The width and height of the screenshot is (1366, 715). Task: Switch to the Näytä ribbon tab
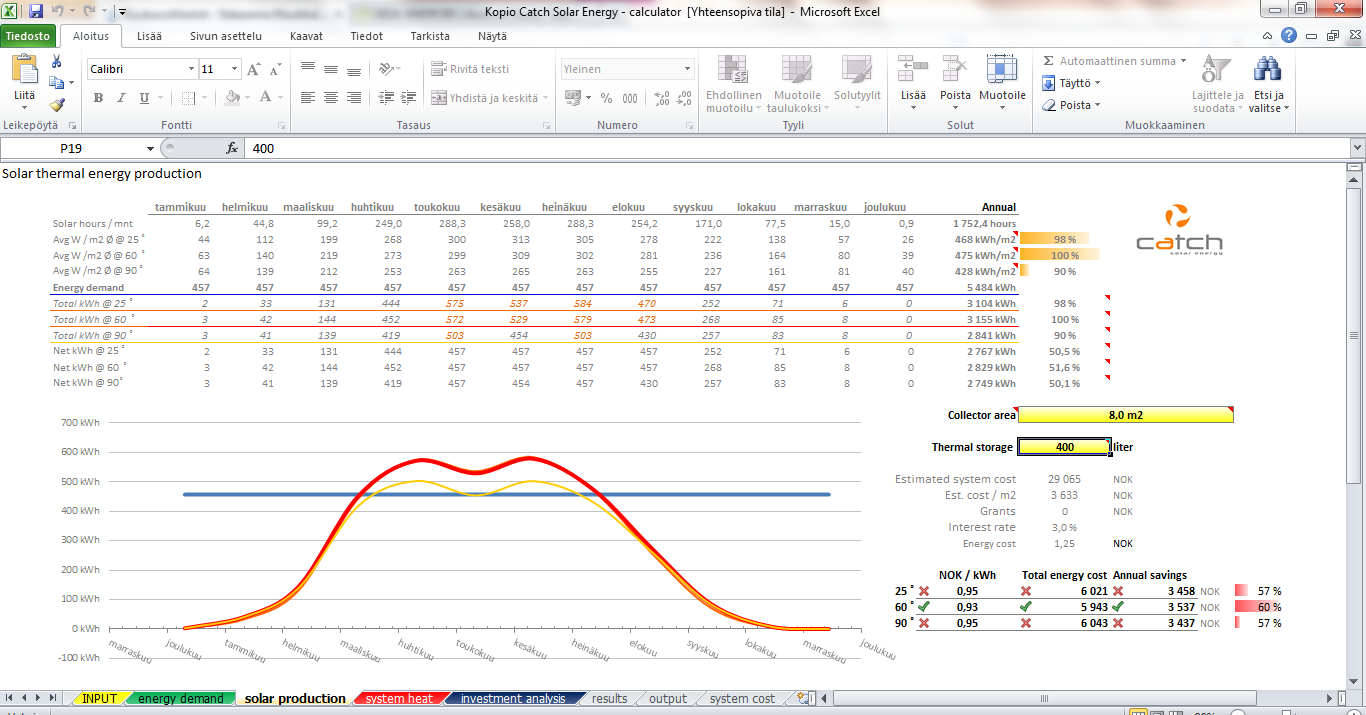coord(492,36)
